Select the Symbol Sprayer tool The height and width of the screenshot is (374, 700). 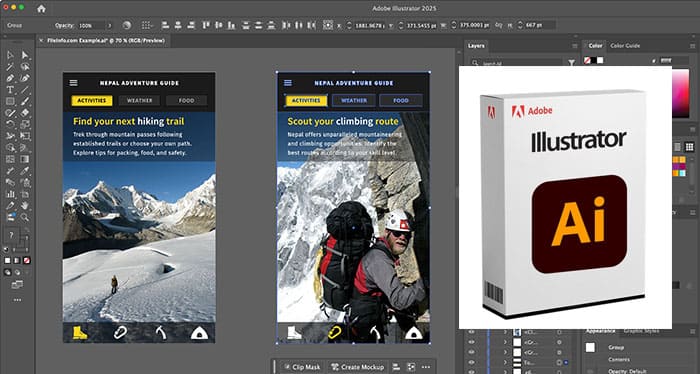[x=25, y=183]
